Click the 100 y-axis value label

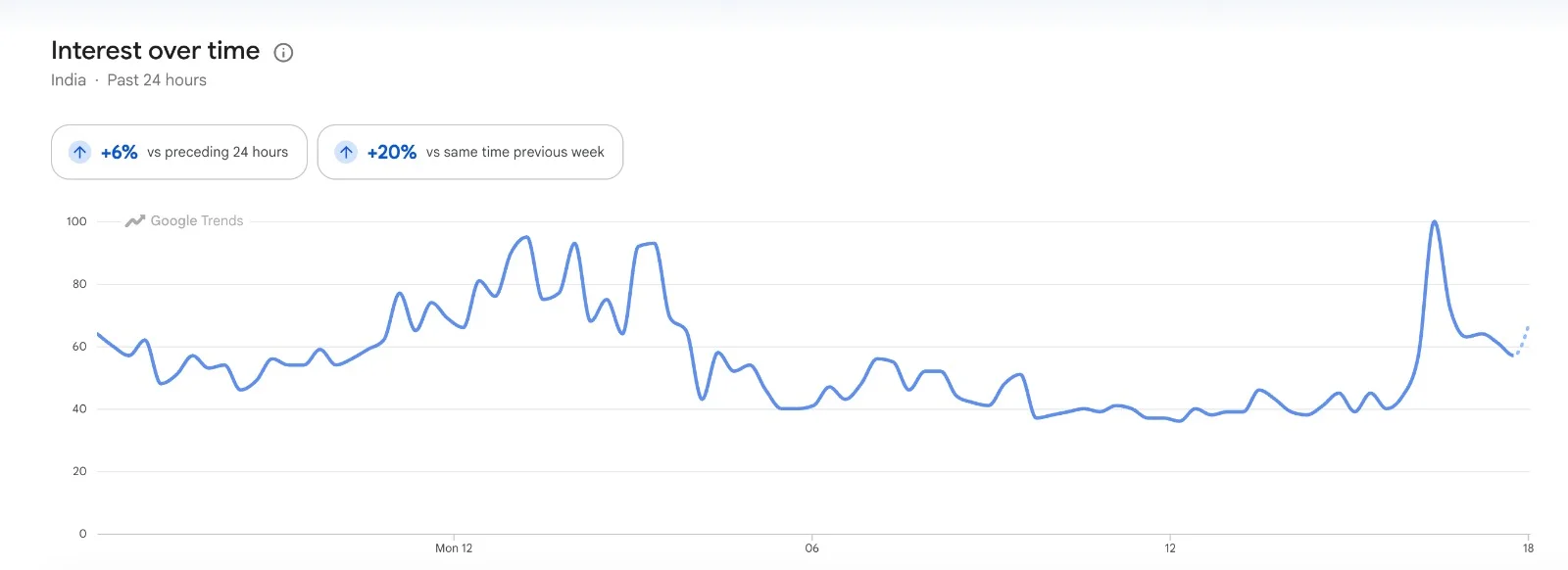tap(76, 221)
